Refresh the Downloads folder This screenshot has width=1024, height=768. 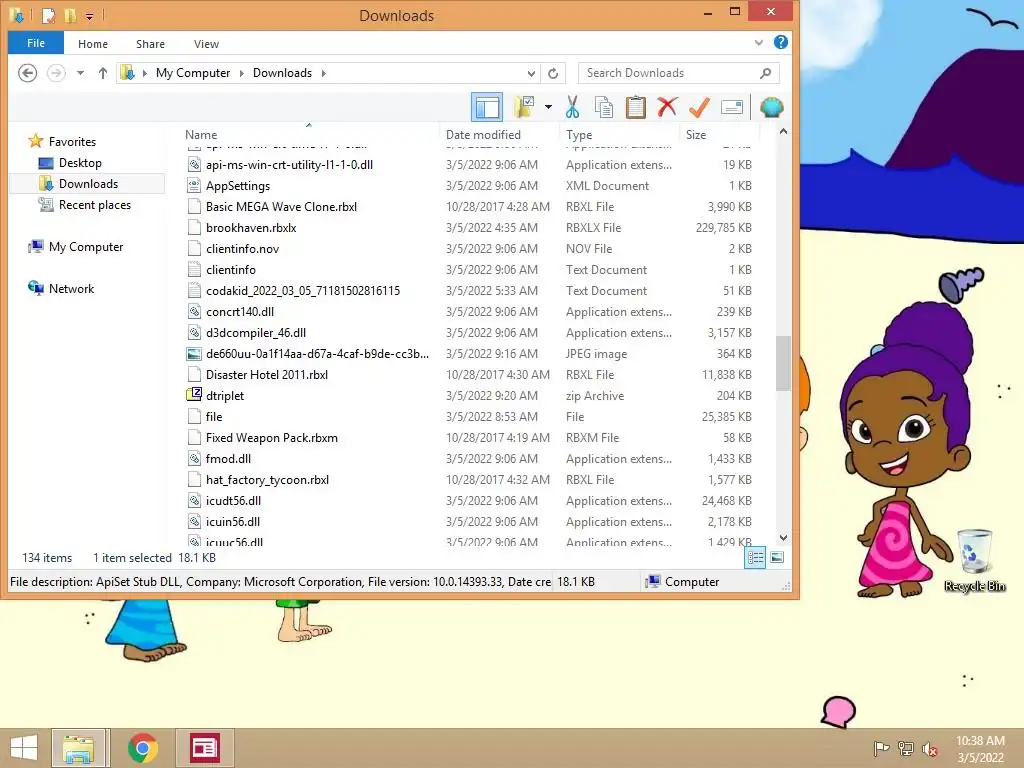tap(553, 73)
